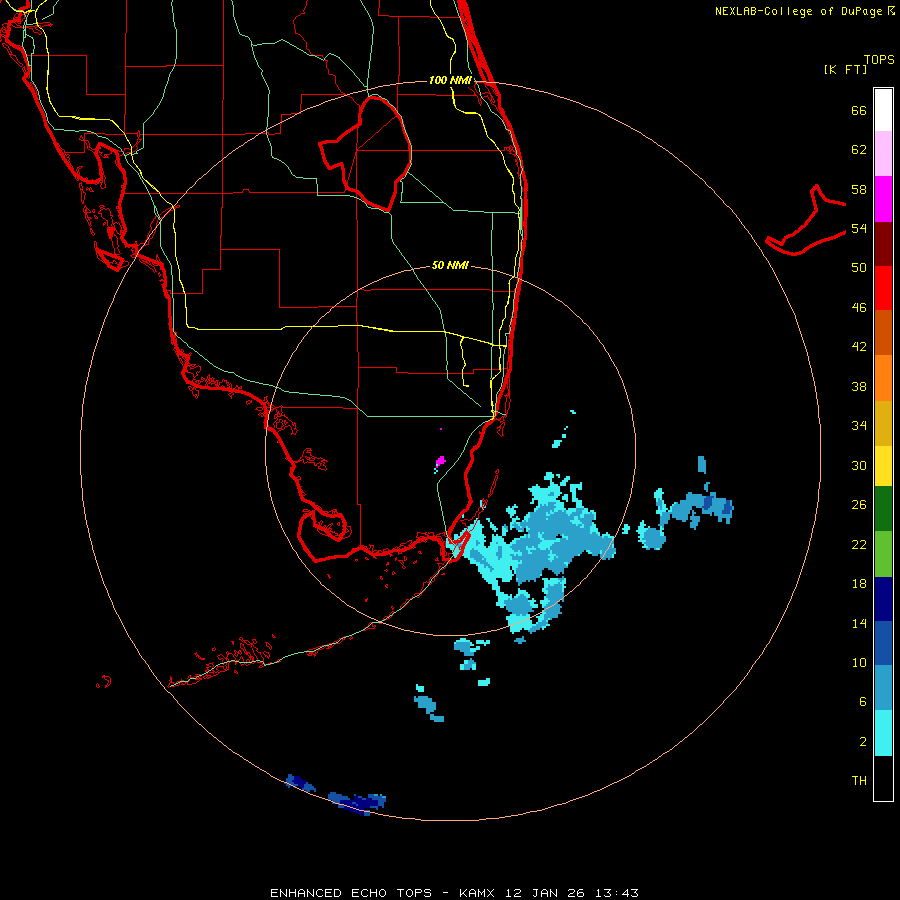Click the navy 22 kft legend swatch
The width and height of the screenshot is (900, 900).
(x=883, y=599)
